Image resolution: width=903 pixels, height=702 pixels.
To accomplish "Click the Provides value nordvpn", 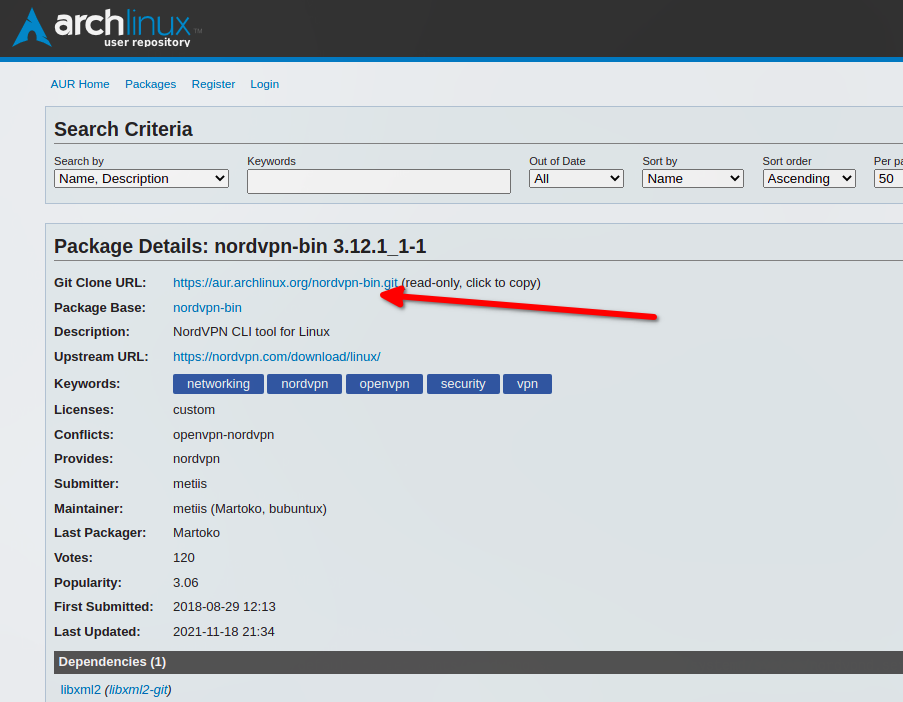I will [196, 459].
